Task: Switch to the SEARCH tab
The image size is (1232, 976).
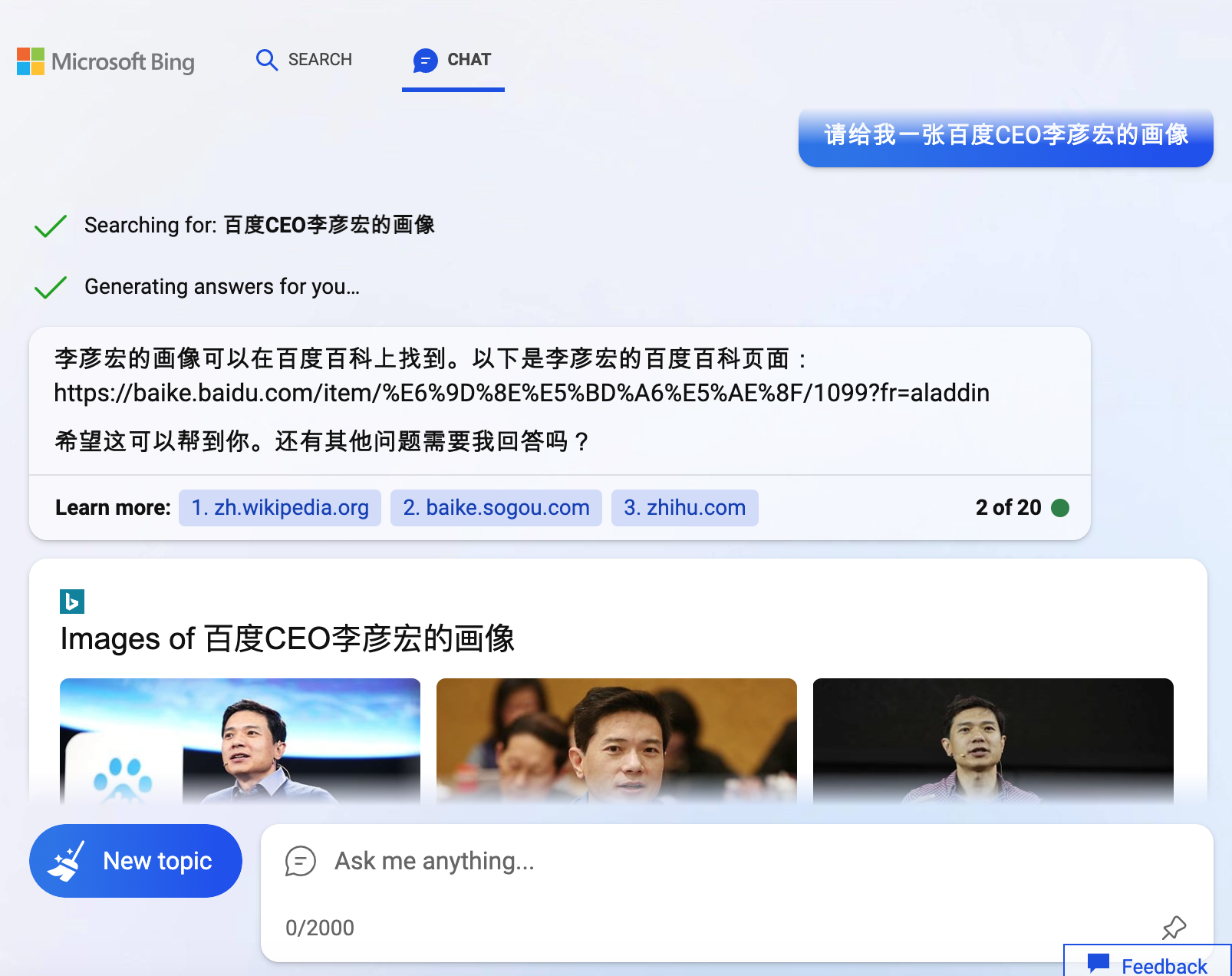Action: point(305,60)
